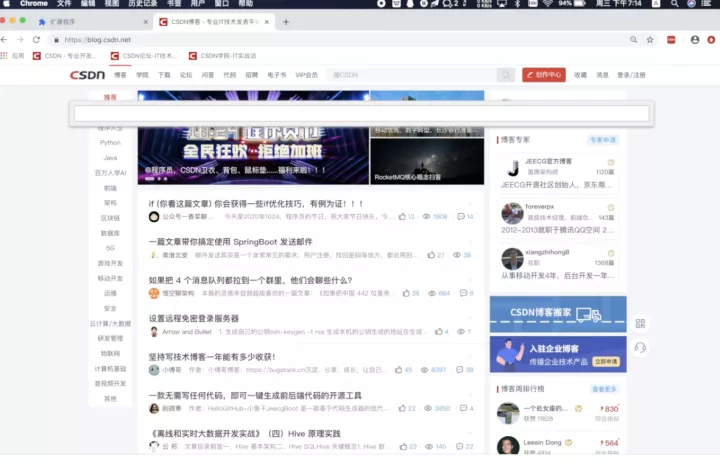Click the CSDN search input field

(412, 75)
